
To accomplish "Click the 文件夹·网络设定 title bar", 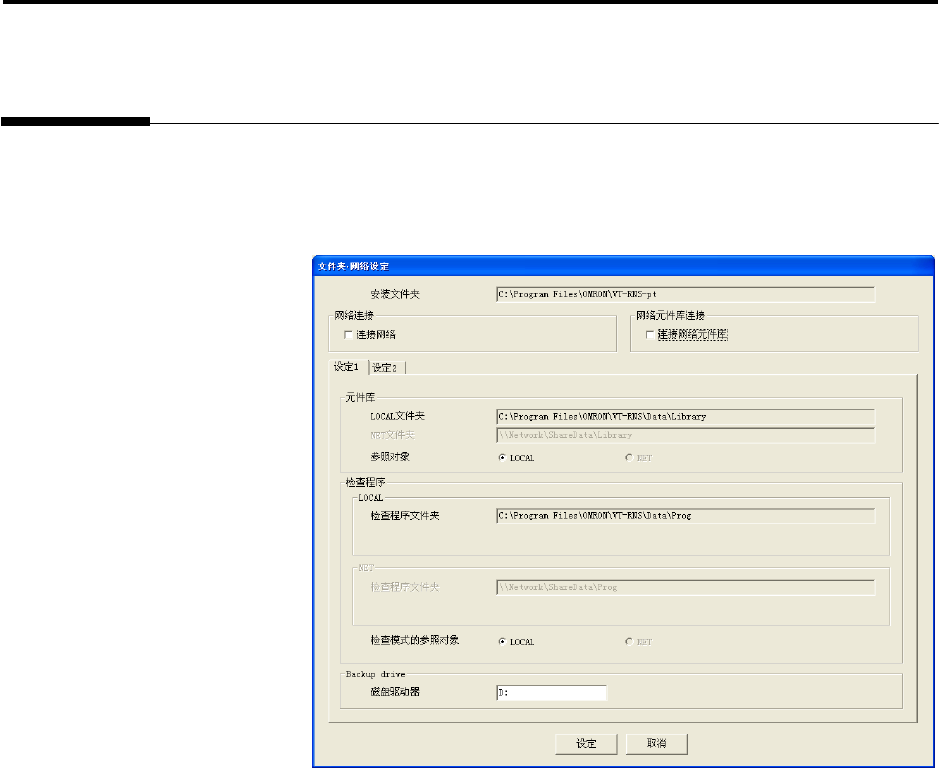I will [x=623, y=266].
